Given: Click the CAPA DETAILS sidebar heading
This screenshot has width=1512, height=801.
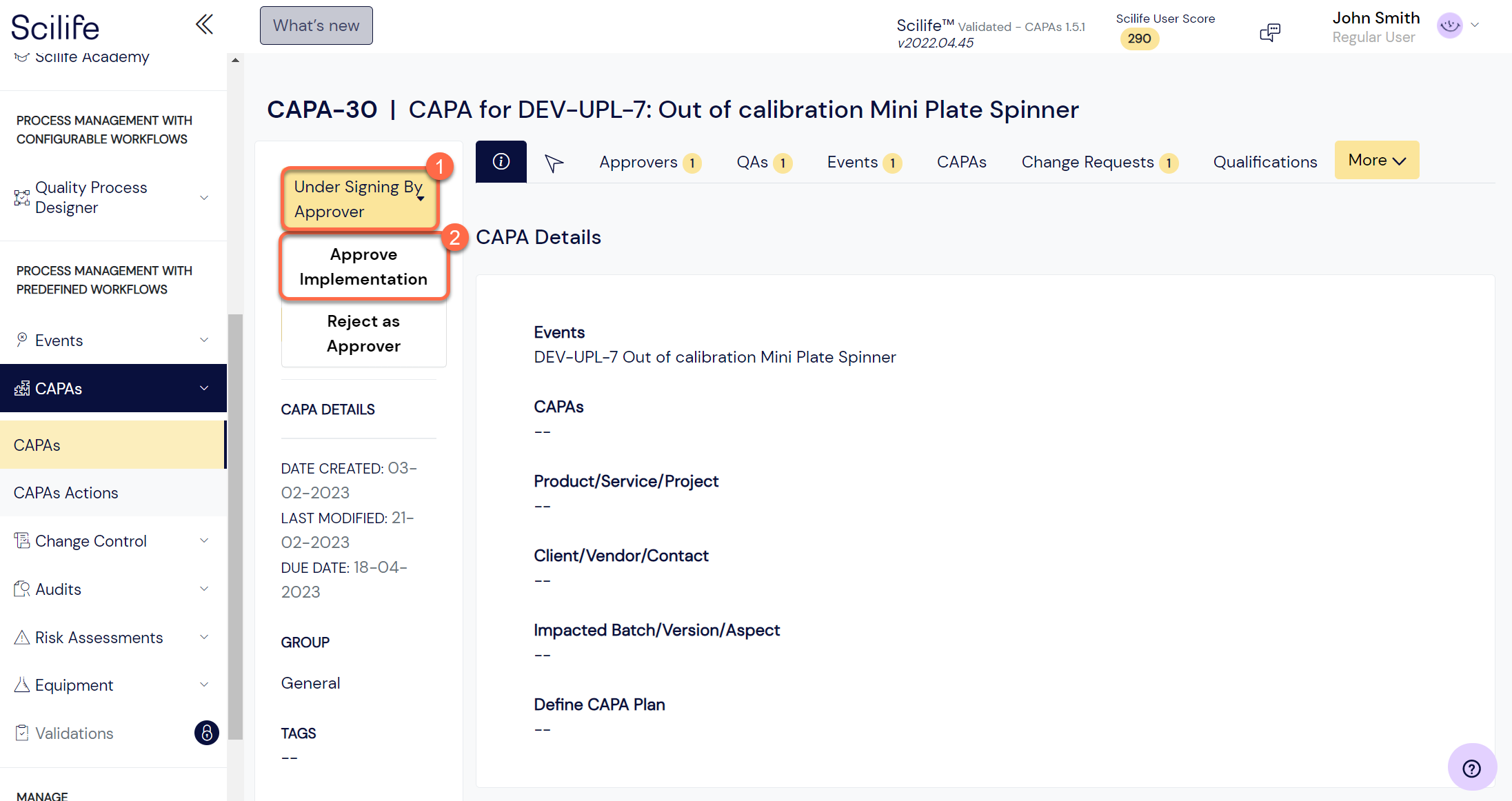Looking at the screenshot, I should (x=327, y=409).
